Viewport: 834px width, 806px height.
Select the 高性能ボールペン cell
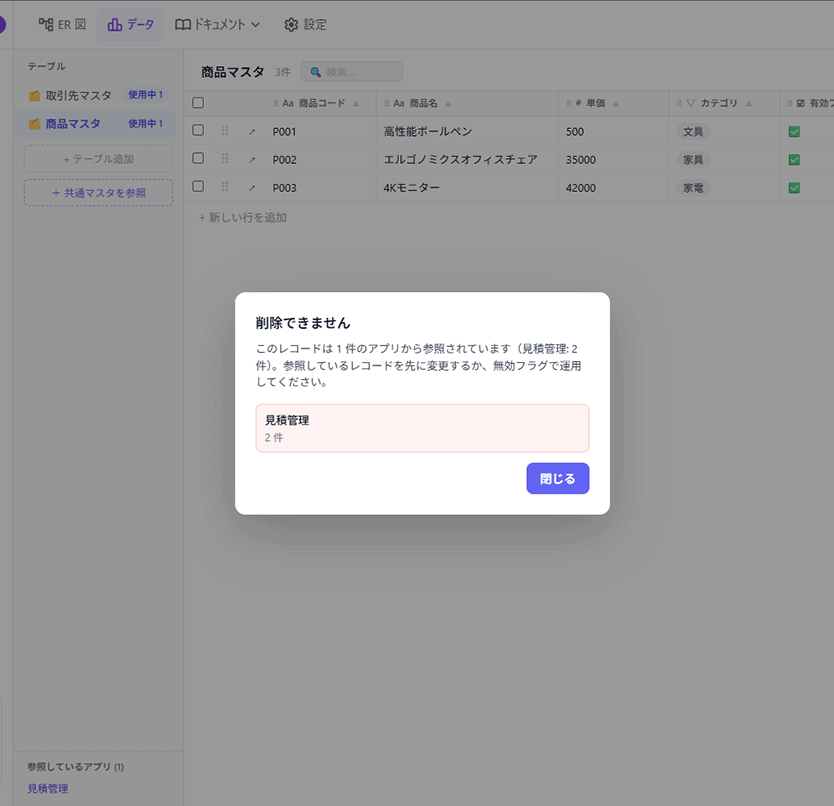pyautogui.click(x=467, y=131)
